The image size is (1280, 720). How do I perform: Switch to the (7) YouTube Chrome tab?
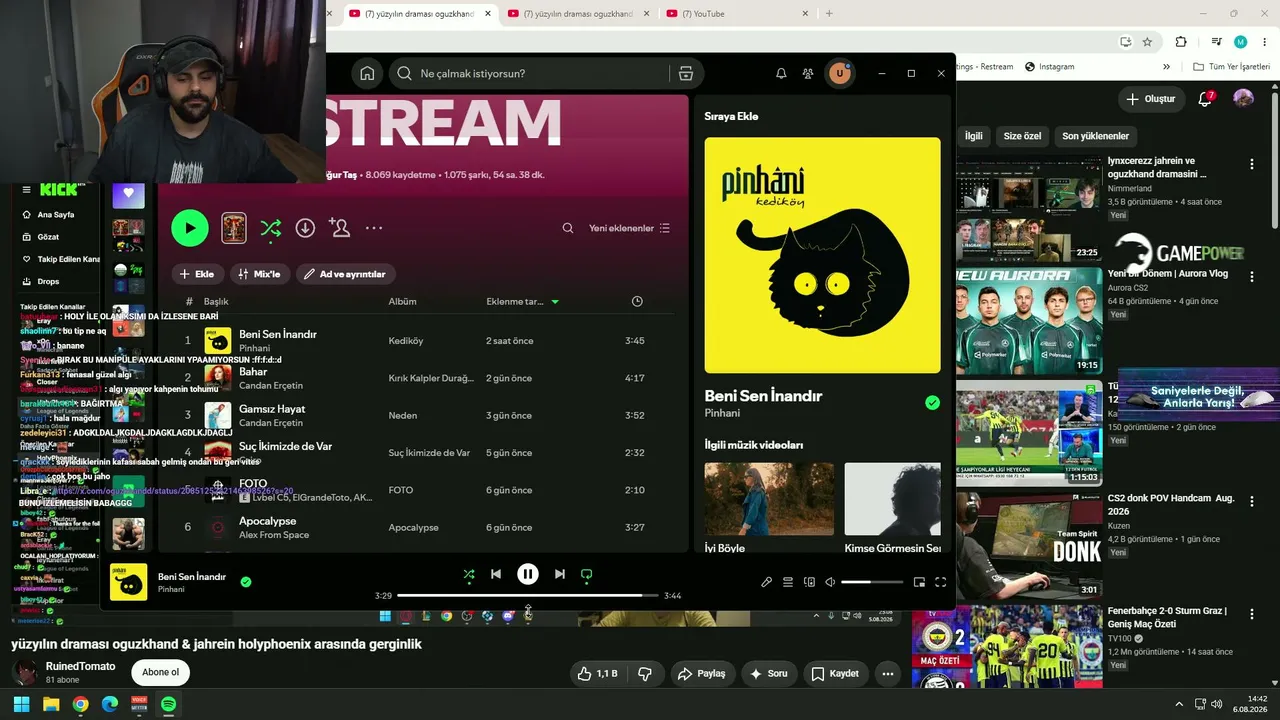[x=736, y=14]
